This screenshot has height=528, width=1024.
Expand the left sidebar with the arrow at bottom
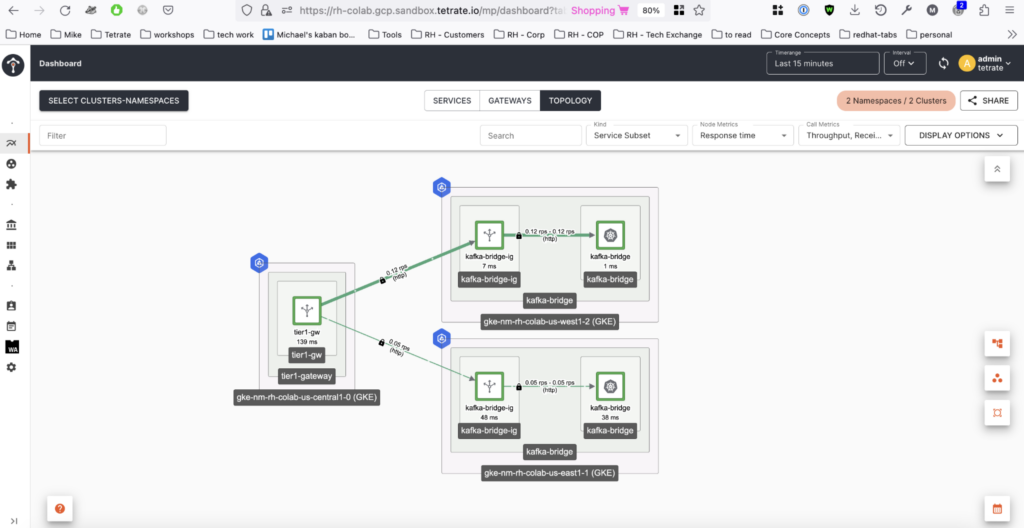pos(14,521)
